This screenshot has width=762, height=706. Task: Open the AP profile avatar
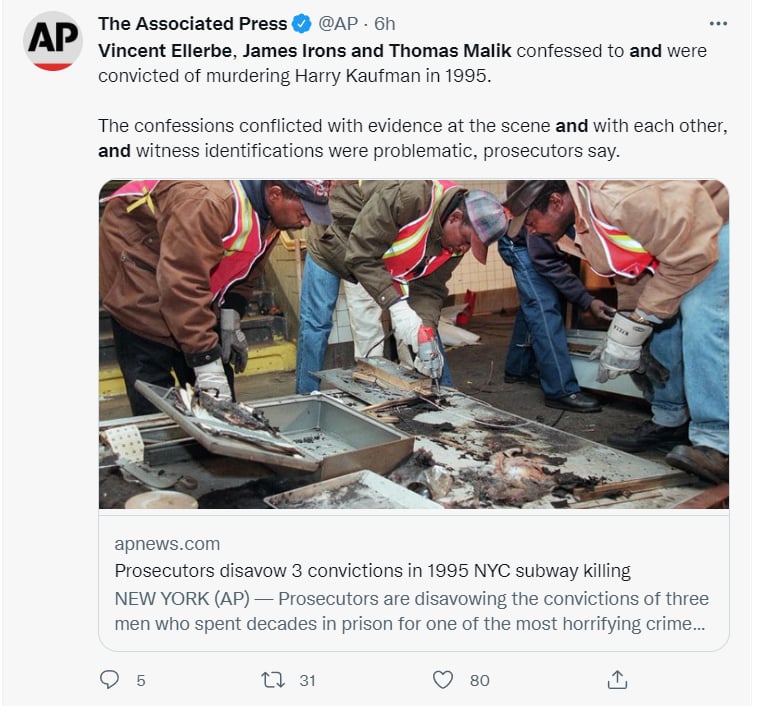(52, 41)
